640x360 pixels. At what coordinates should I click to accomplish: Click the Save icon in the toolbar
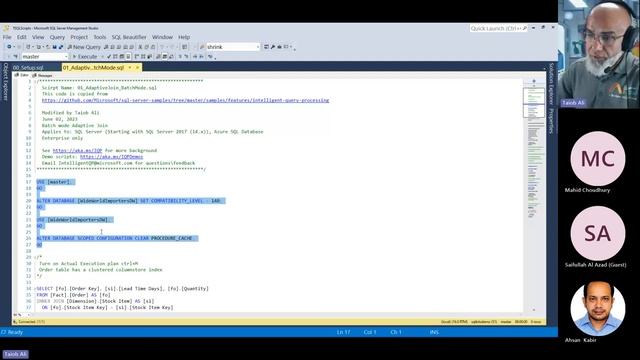pos(54,47)
